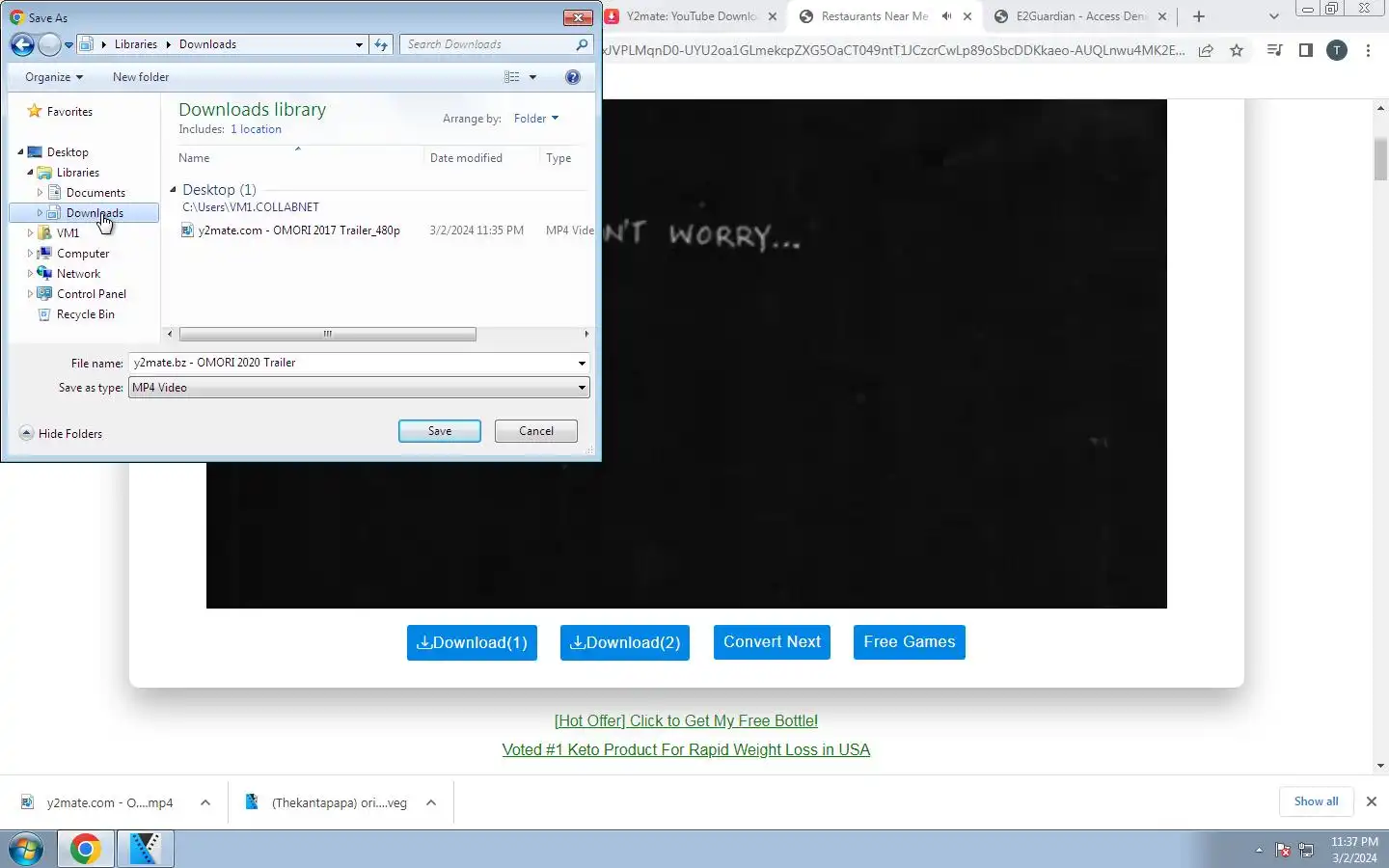
Task: Select Network in the navigation tree
Action: [78, 274]
